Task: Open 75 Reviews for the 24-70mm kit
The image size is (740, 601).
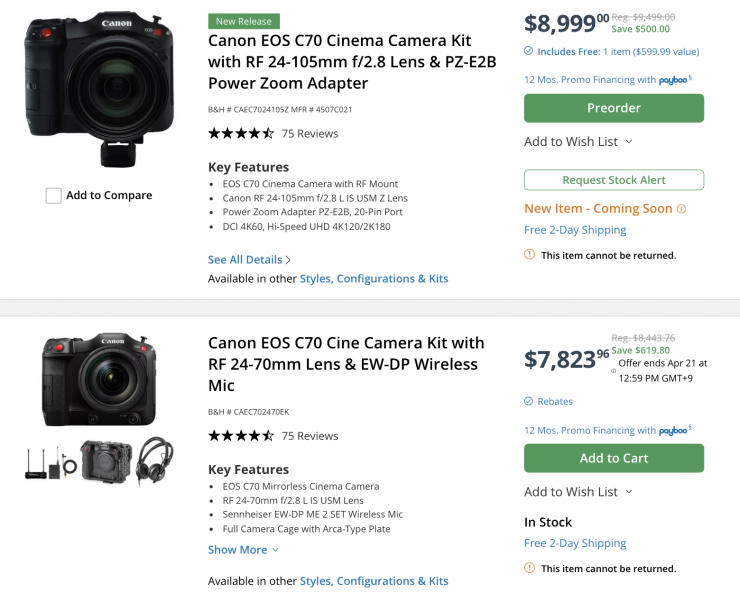Action: (x=310, y=436)
